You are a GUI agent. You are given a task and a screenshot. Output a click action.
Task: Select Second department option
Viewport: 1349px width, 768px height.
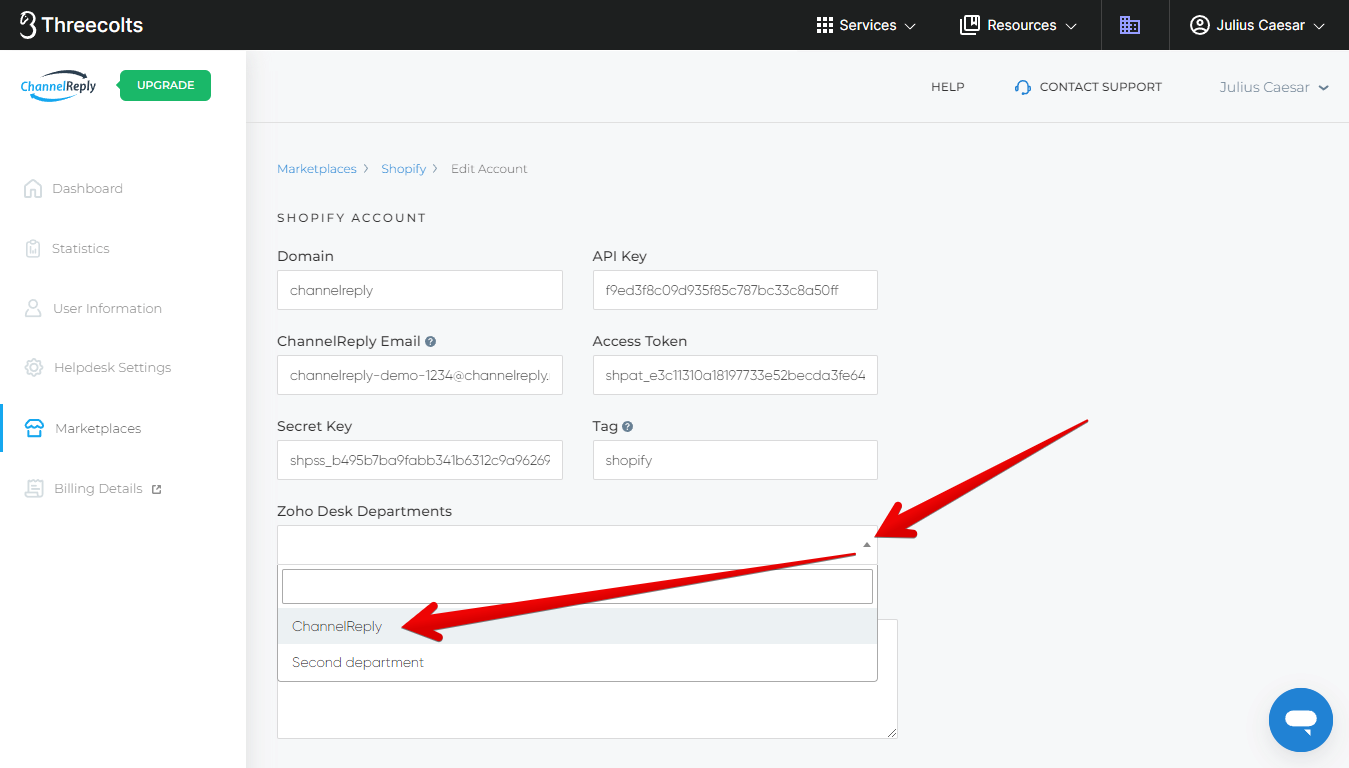click(577, 662)
